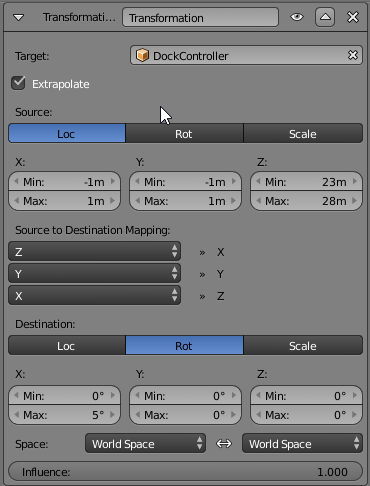Decrease Source X Min with left arrow
This screenshot has height=486, width=370.
point(16,182)
